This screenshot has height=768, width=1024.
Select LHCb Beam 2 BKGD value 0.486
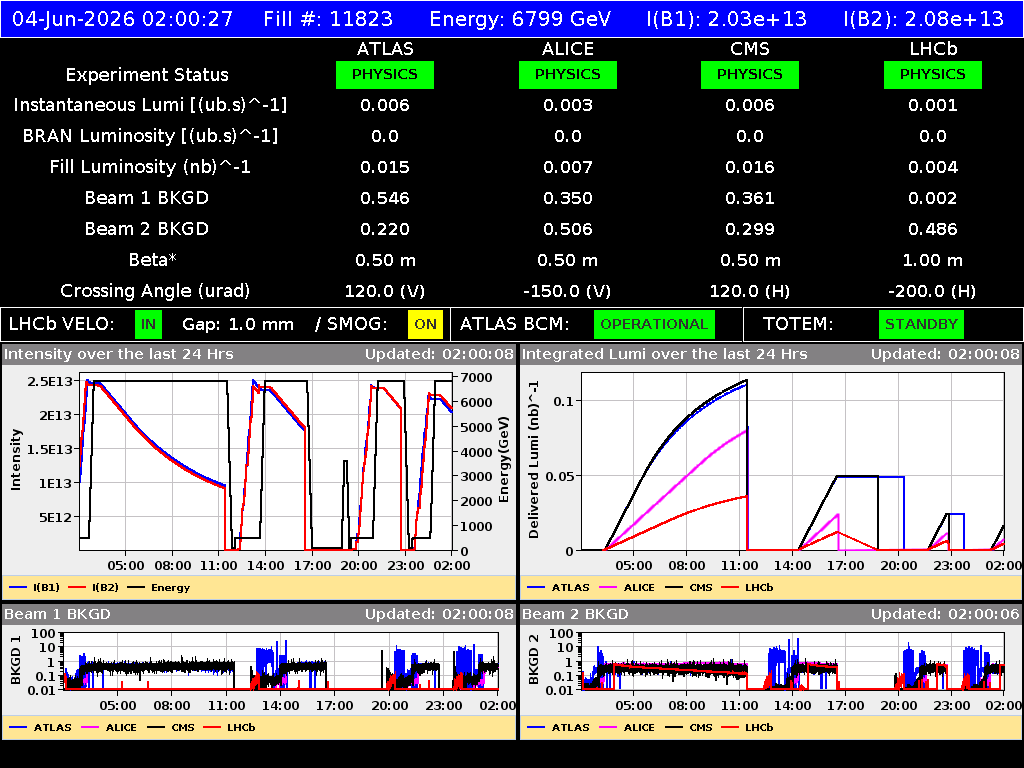tap(933, 229)
